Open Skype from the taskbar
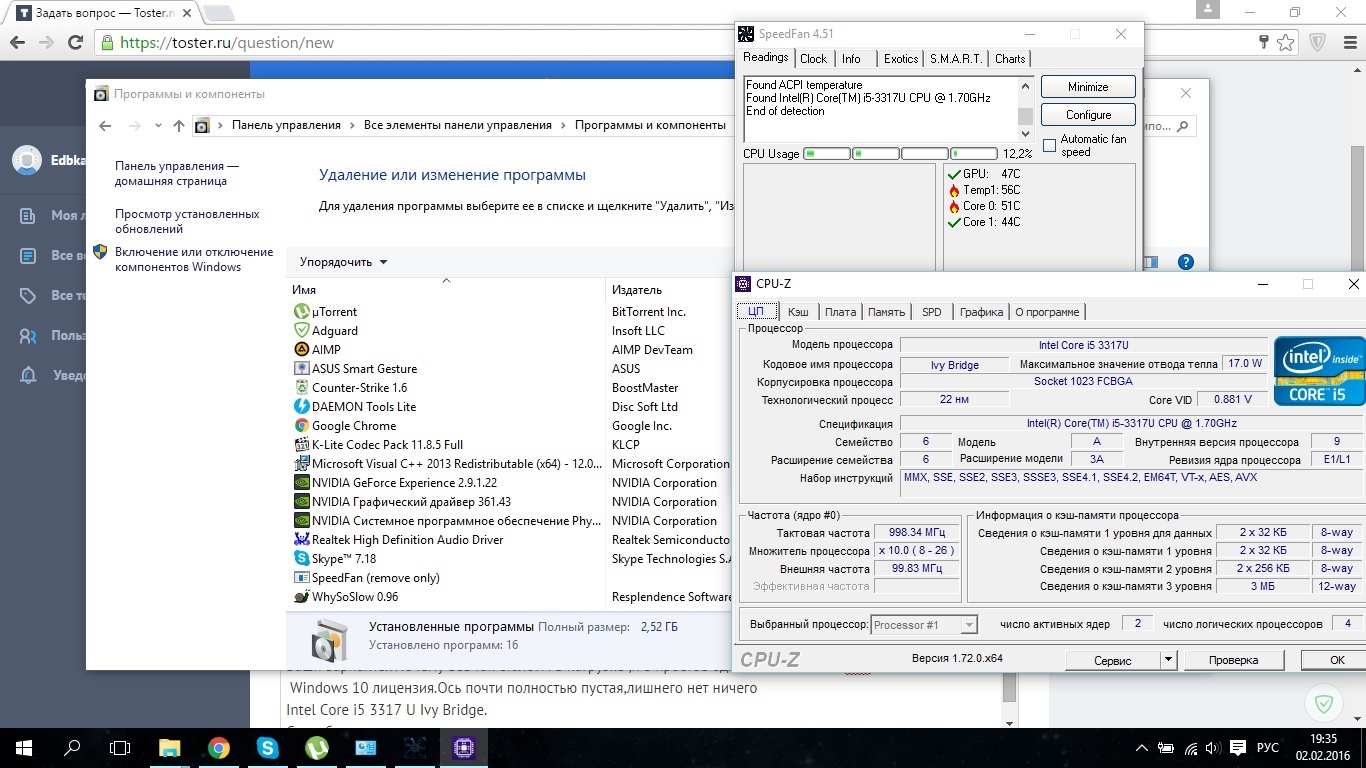Image resolution: width=1366 pixels, height=768 pixels. 268,748
